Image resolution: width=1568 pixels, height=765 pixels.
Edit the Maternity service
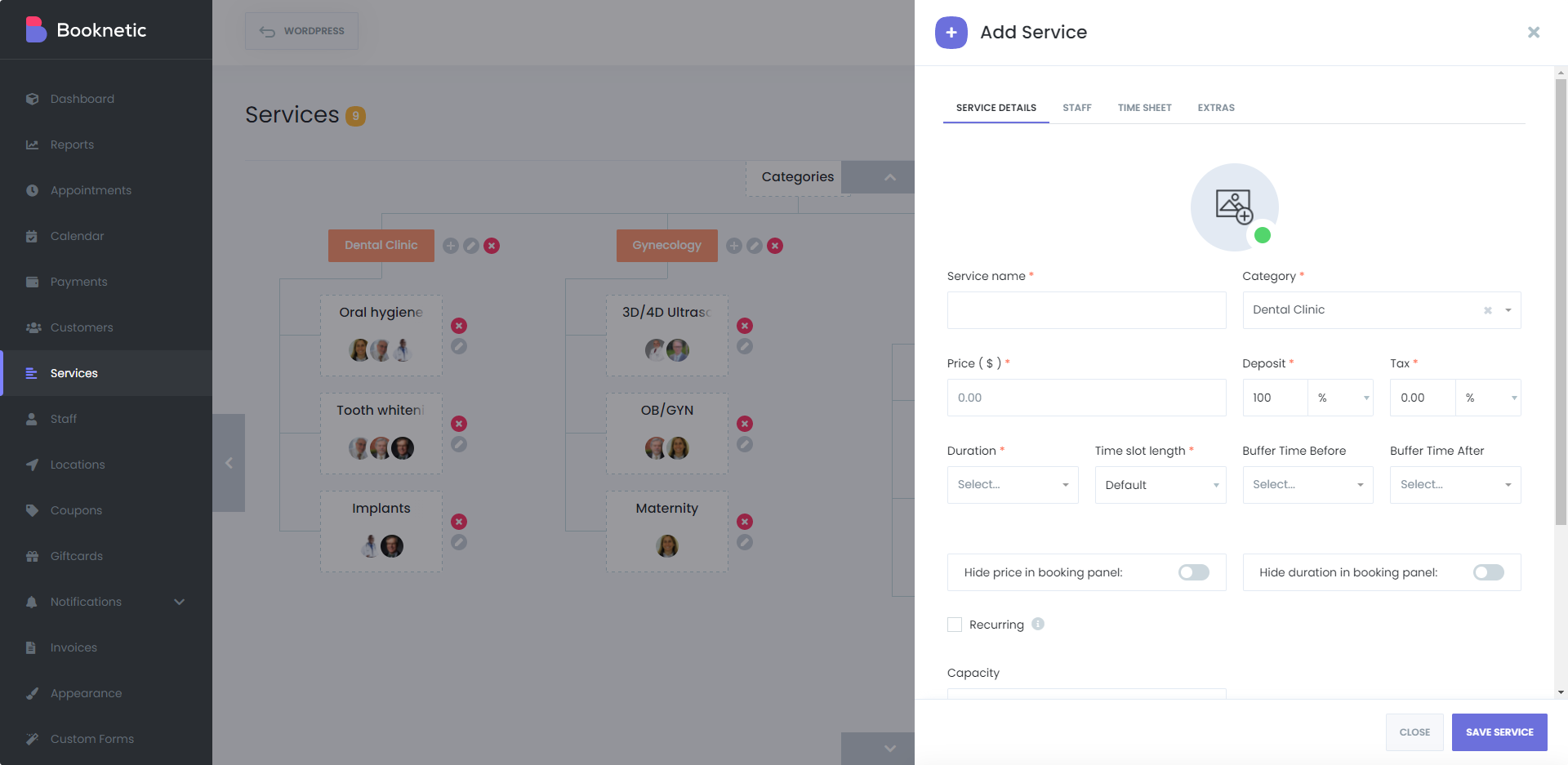pos(745,542)
